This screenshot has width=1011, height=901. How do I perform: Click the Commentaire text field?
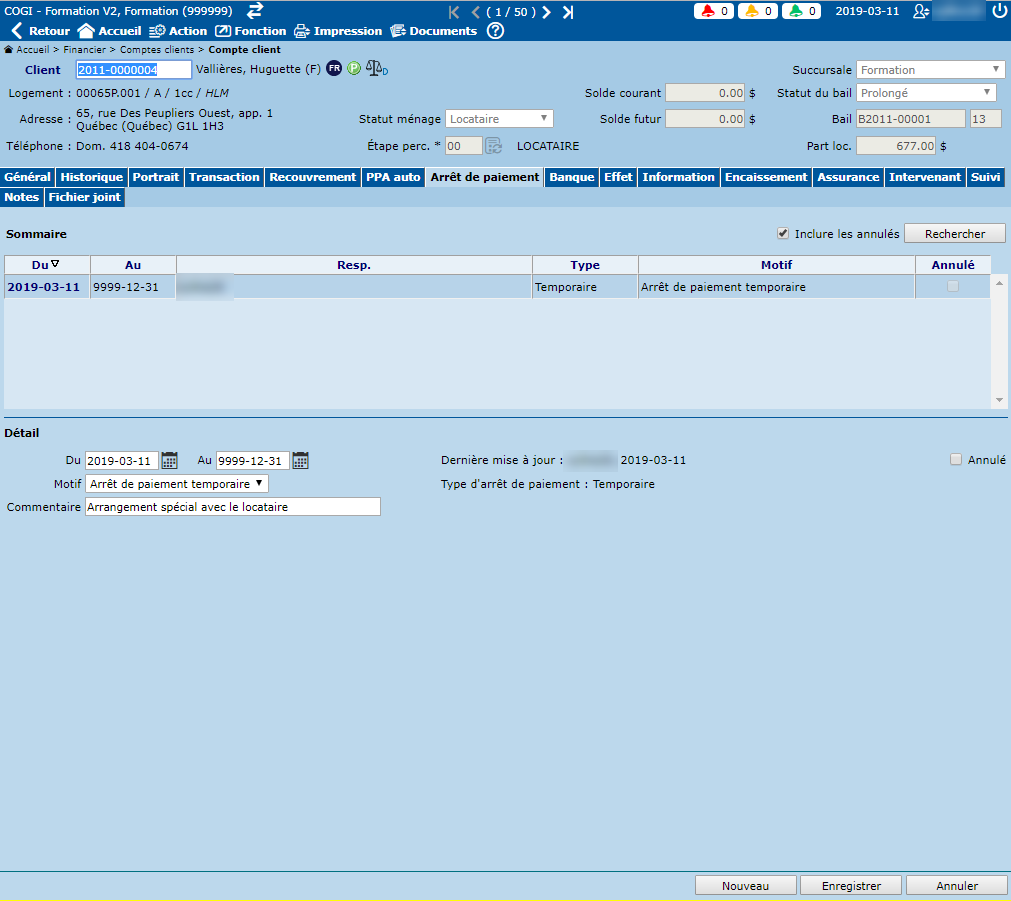click(x=233, y=507)
